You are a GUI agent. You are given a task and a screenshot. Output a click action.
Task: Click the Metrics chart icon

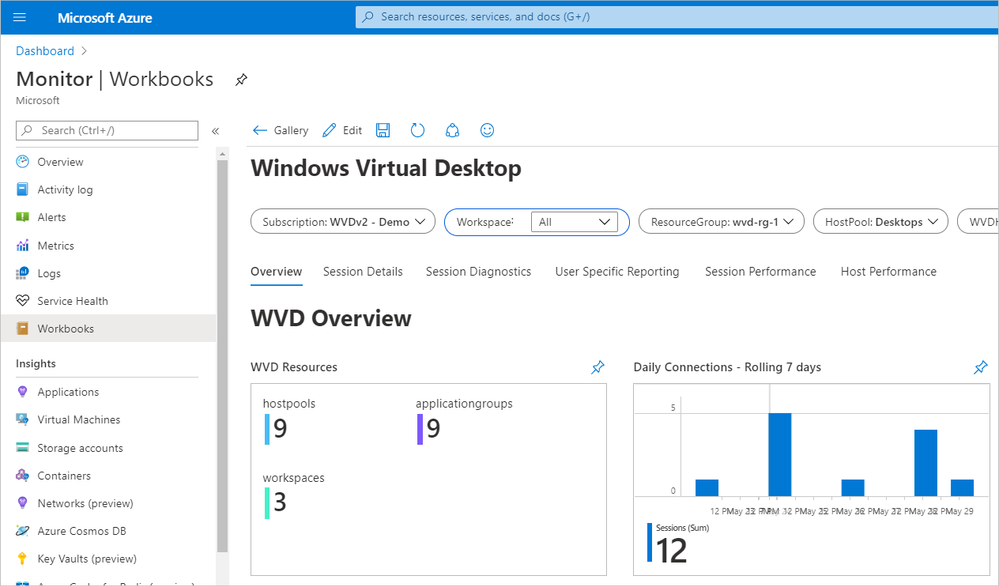pyautogui.click(x=22, y=245)
